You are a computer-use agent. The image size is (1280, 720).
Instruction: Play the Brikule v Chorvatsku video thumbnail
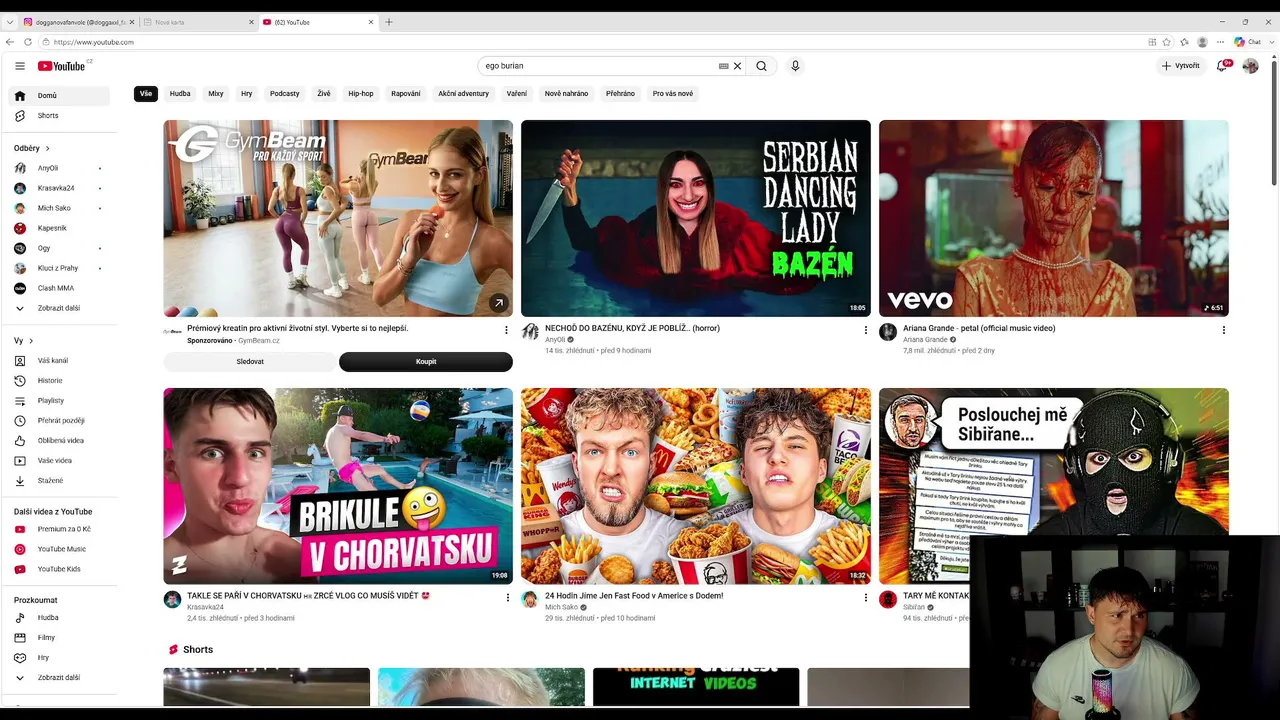(338, 486)
